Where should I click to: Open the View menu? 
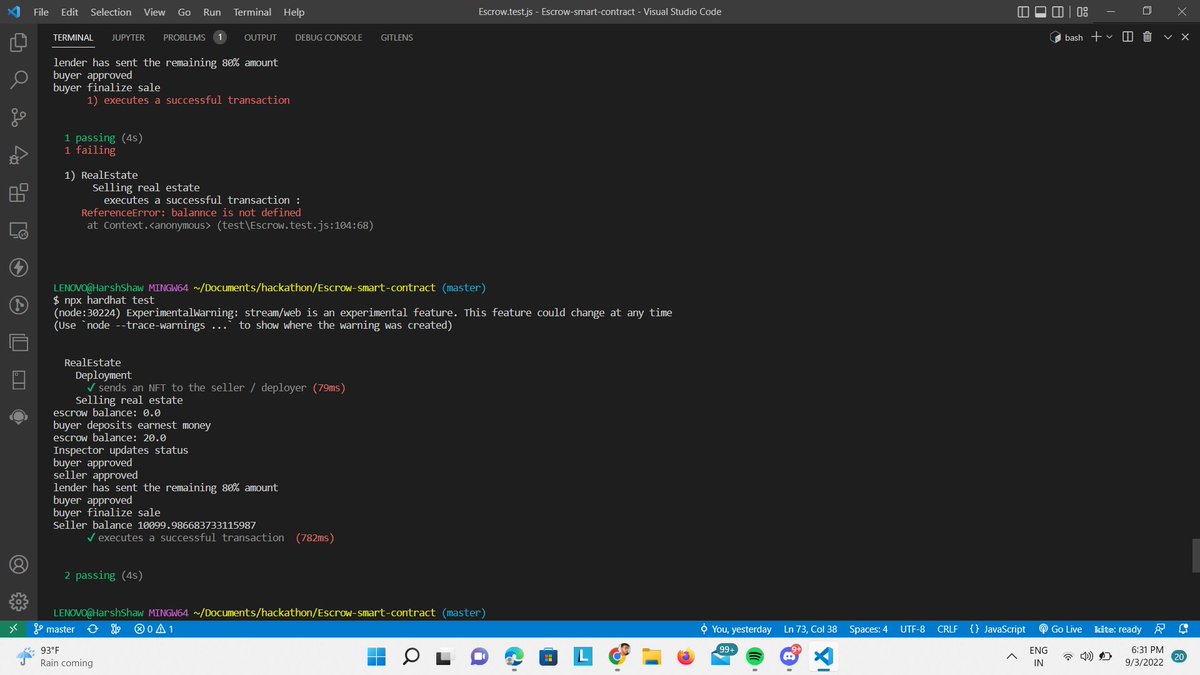(154, 12)
